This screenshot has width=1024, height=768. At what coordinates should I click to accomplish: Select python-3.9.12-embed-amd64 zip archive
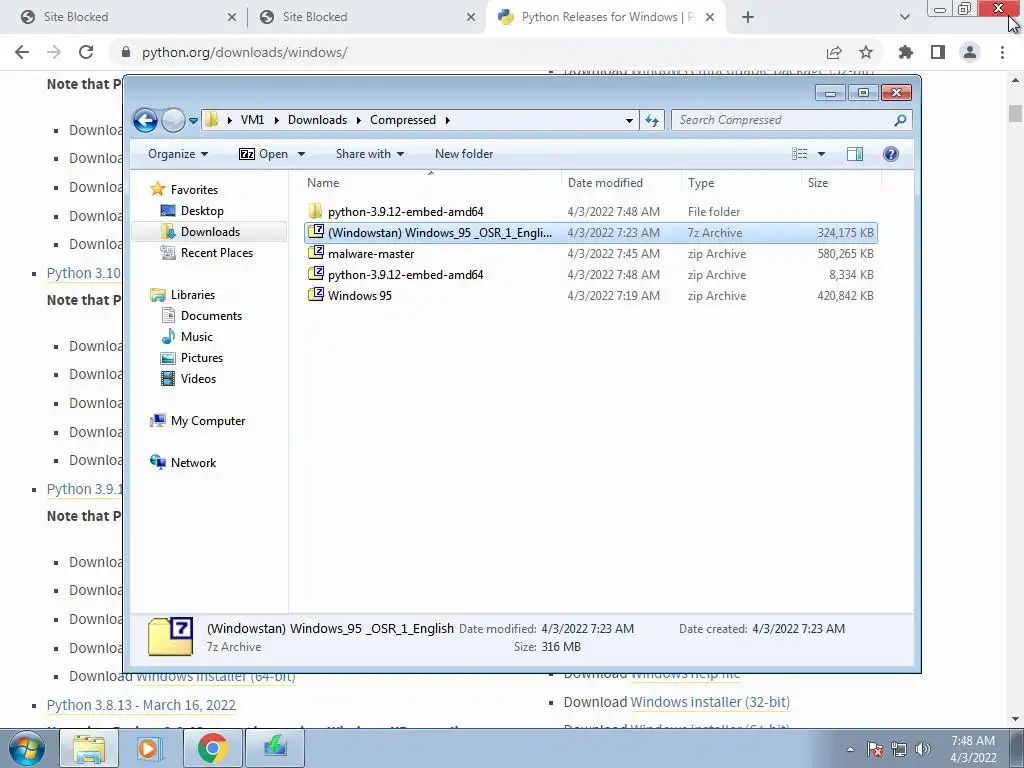pos(590,274)
